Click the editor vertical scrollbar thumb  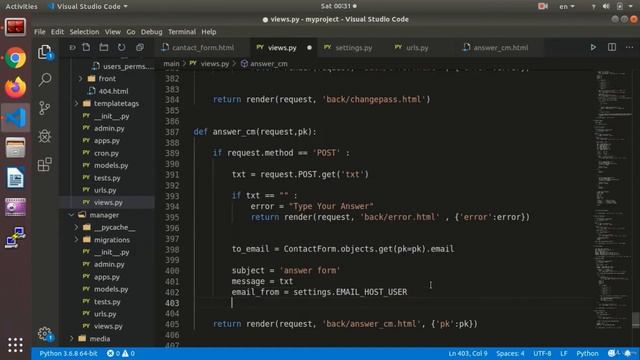click(x=636, y=320)
